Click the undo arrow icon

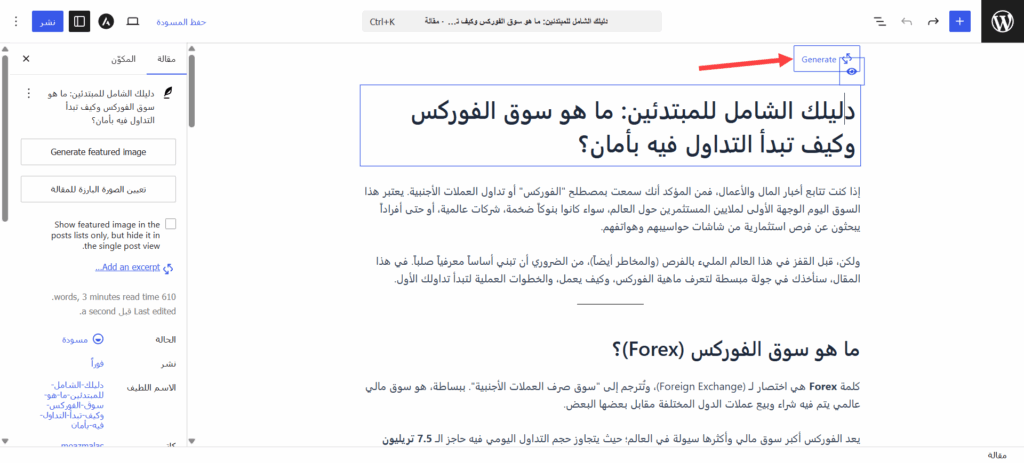coord(906,21)
